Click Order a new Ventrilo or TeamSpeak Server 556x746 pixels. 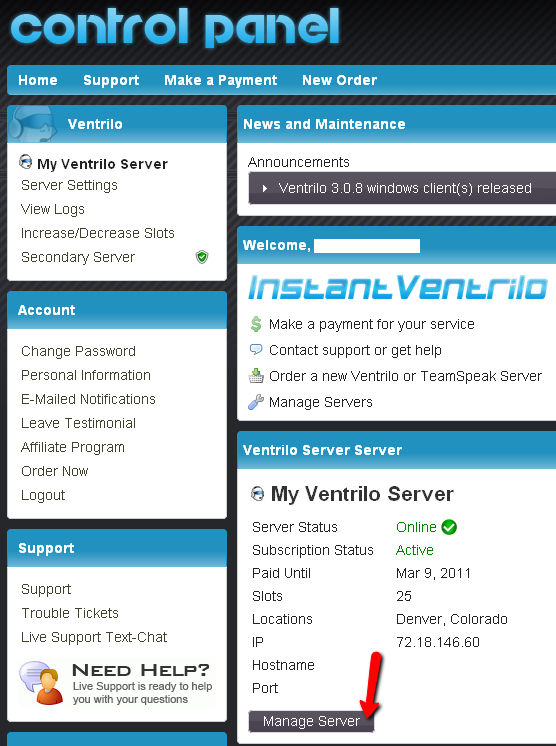[x=406, y=376]
